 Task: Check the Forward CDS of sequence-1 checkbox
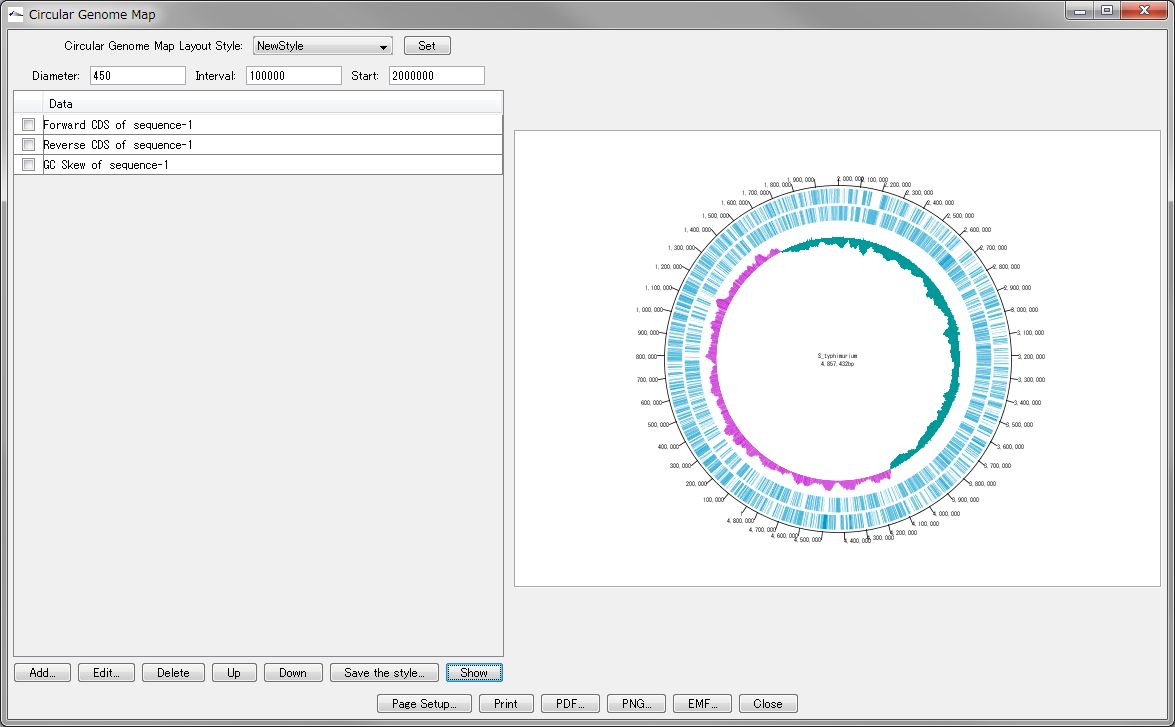click(x=28, y=124)
